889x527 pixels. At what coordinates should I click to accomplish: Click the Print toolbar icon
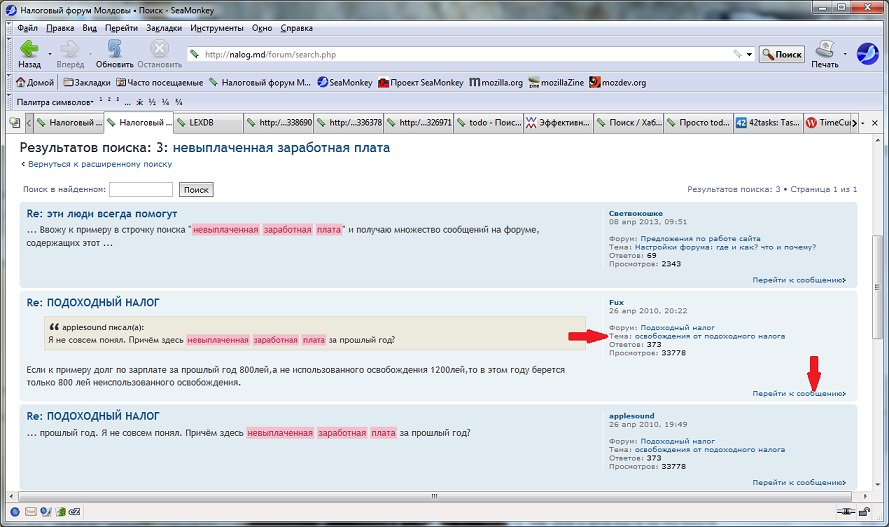[824, 49]
